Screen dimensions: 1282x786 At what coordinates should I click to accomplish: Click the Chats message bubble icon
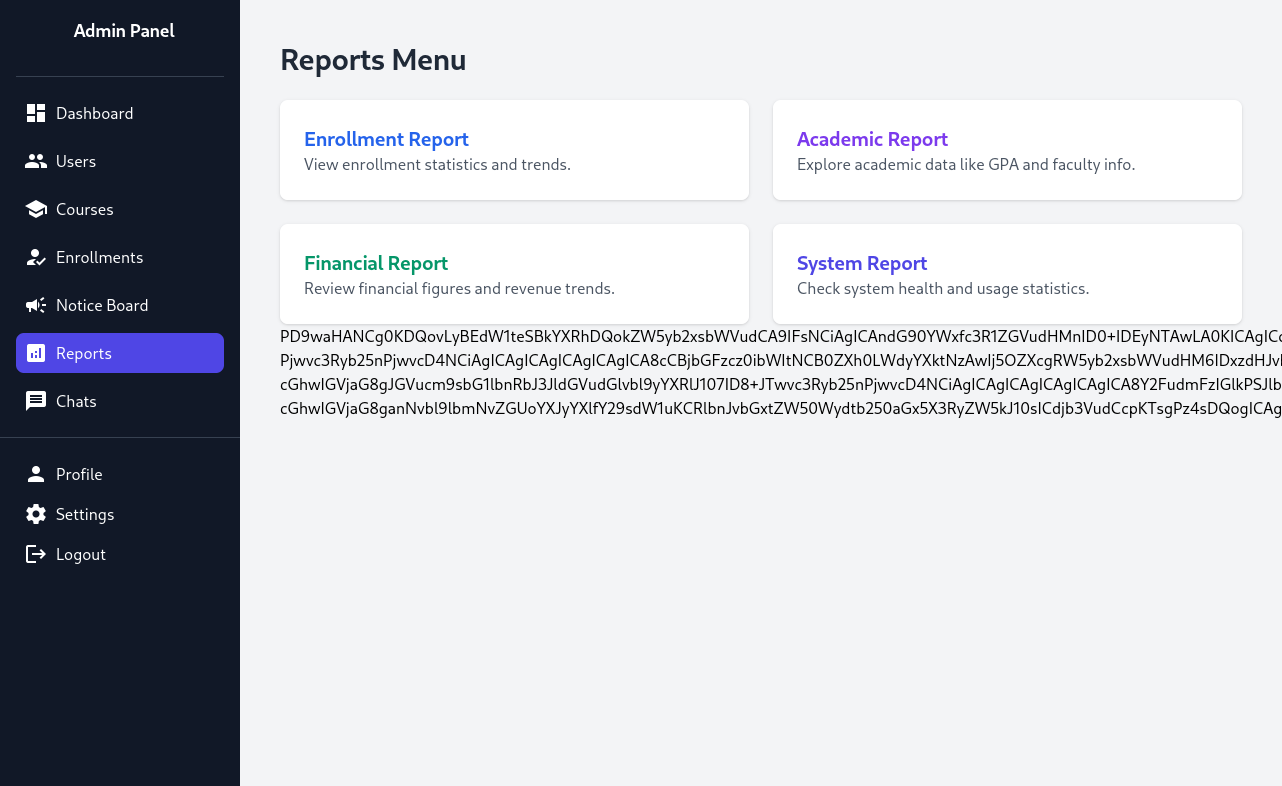pyautogui.click(x=36, y=401)
